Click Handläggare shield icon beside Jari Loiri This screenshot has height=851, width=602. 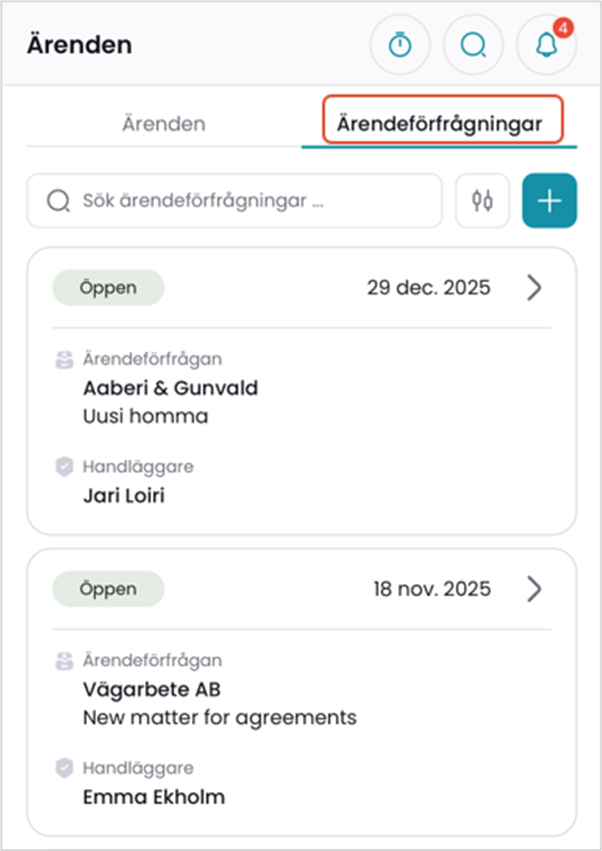click(x=64, y=466)
